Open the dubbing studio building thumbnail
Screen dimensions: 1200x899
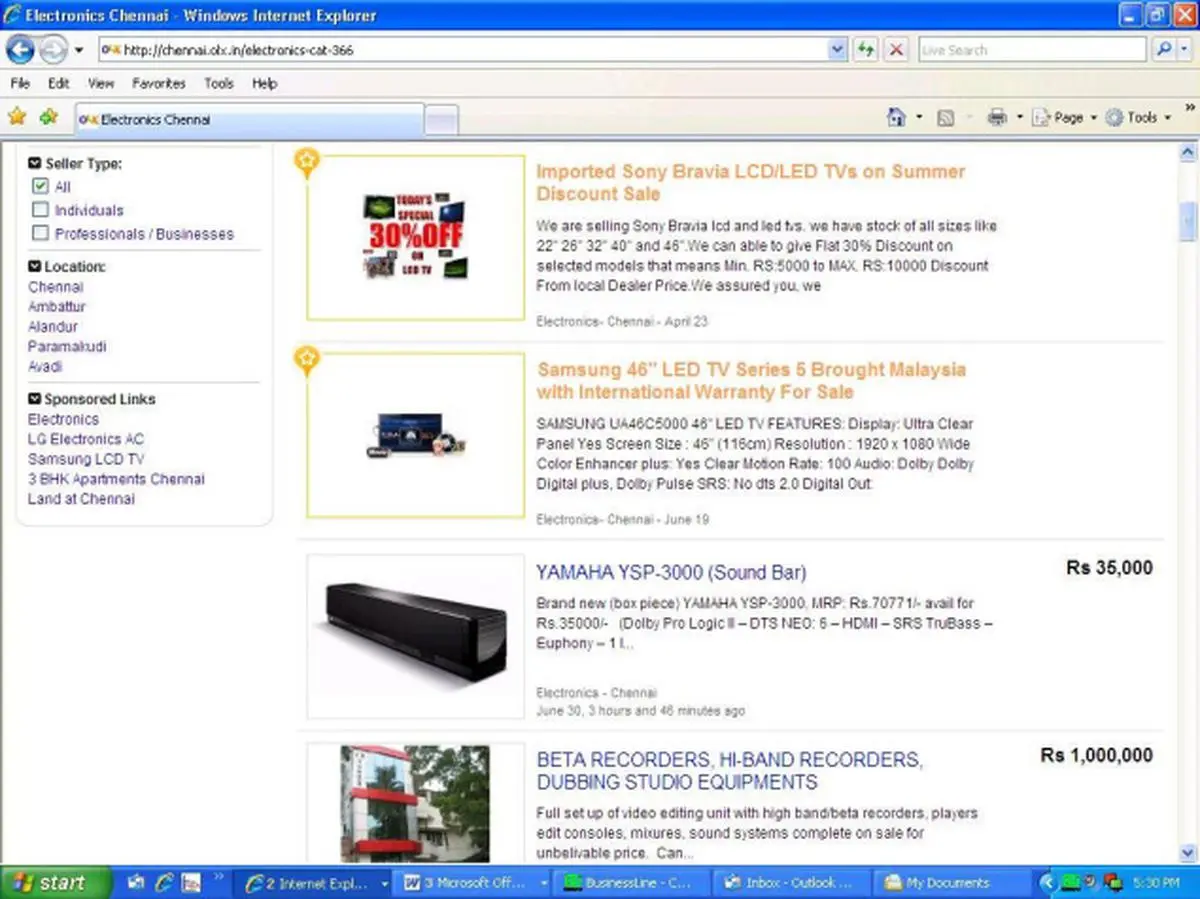pos(416,803)
